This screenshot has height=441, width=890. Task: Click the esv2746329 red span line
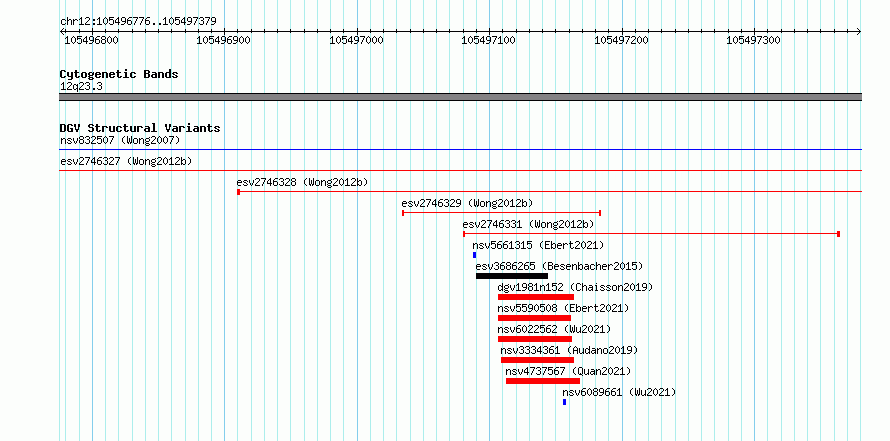click(502, 213)
